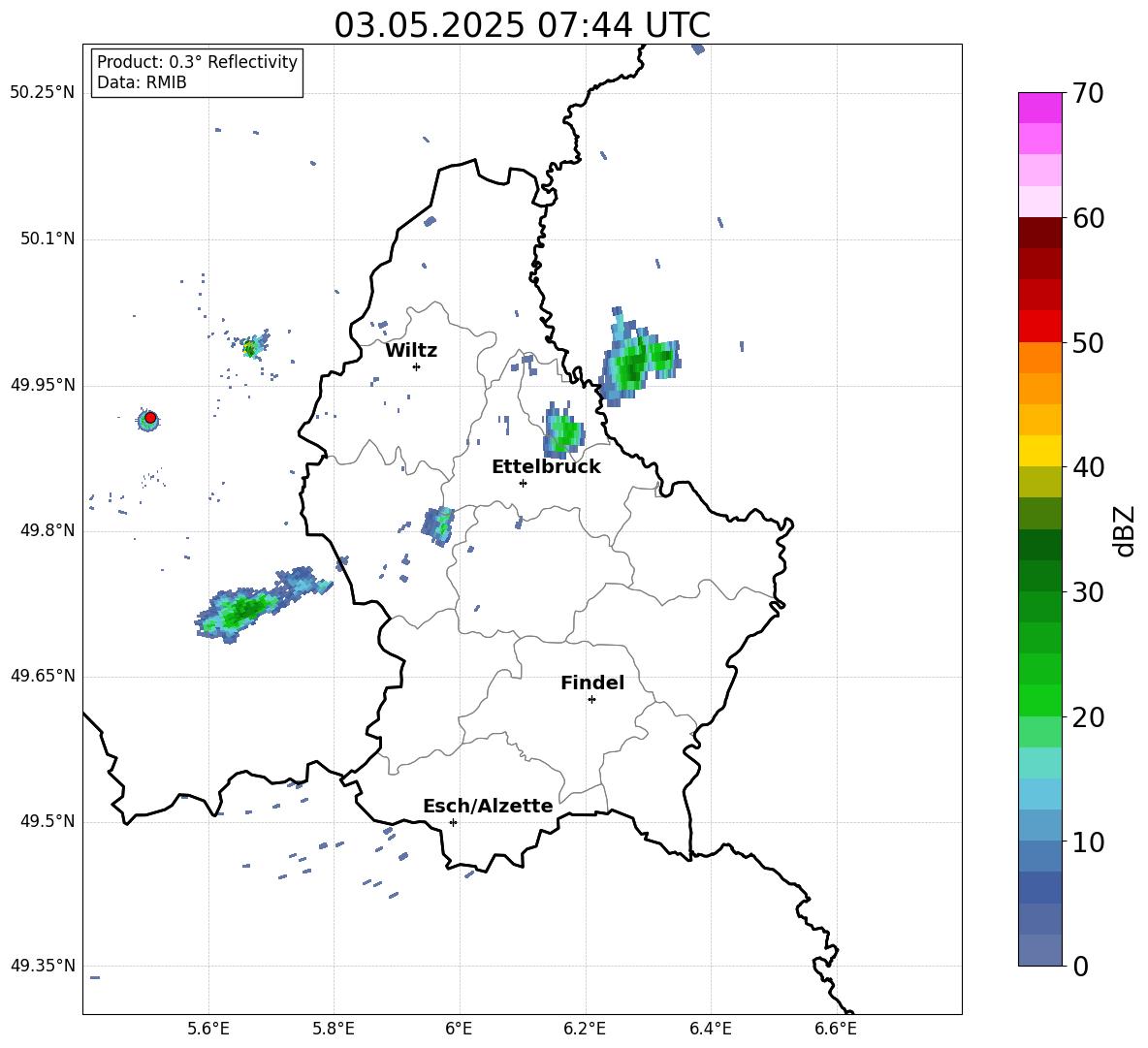Viewport: 1148px width, 1048px height.
Task: Click the 50 tick on the colorbar
Action: point(1088,342)
